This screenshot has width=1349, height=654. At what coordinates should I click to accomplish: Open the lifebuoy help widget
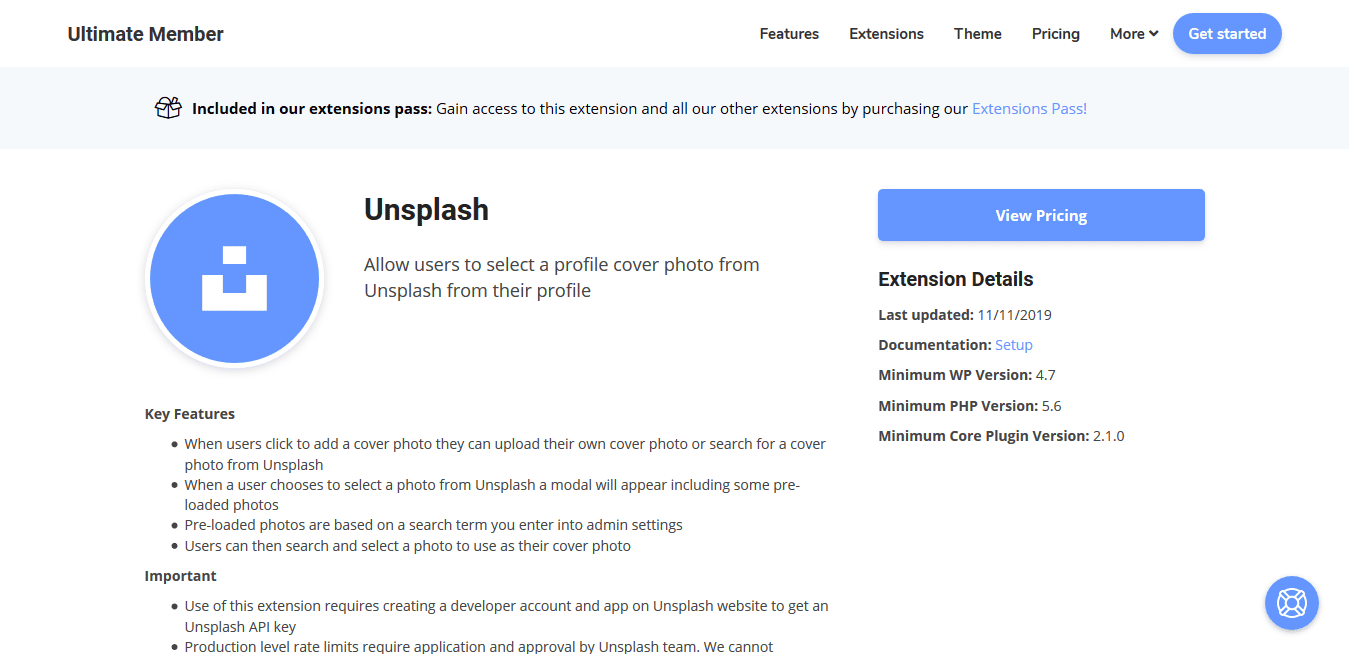(1291, 603)
